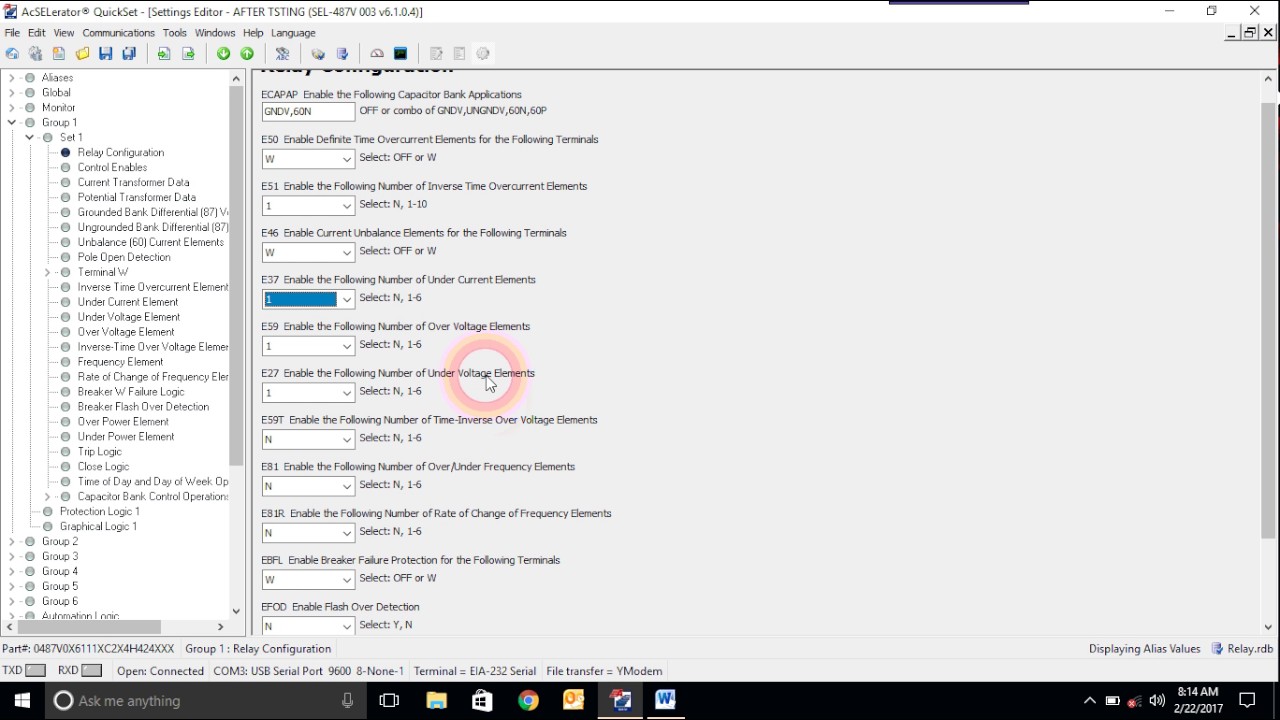Open the Communications menu
This screenshot has width=1280, height=720.
pos(118,33)
